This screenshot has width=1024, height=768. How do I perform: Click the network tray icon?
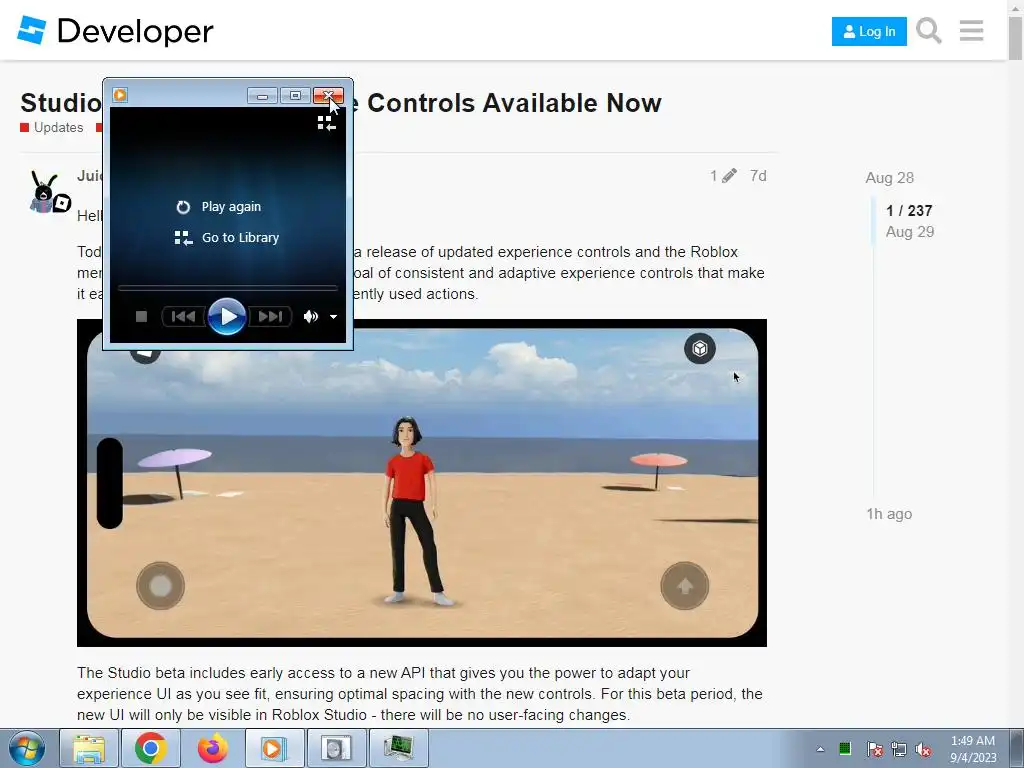[x=899, y=749]
